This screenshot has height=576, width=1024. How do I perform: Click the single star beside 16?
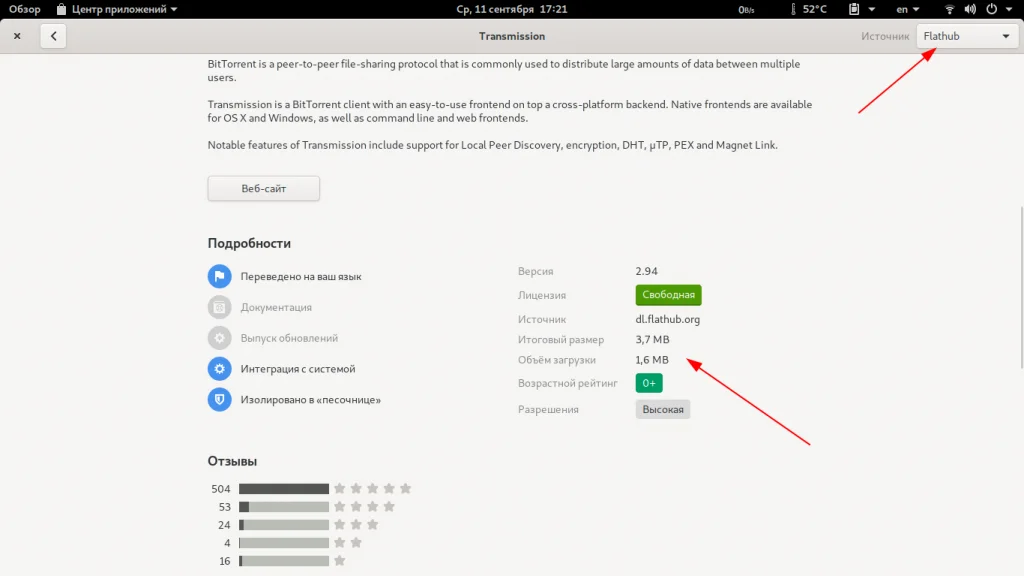[340, 560]
